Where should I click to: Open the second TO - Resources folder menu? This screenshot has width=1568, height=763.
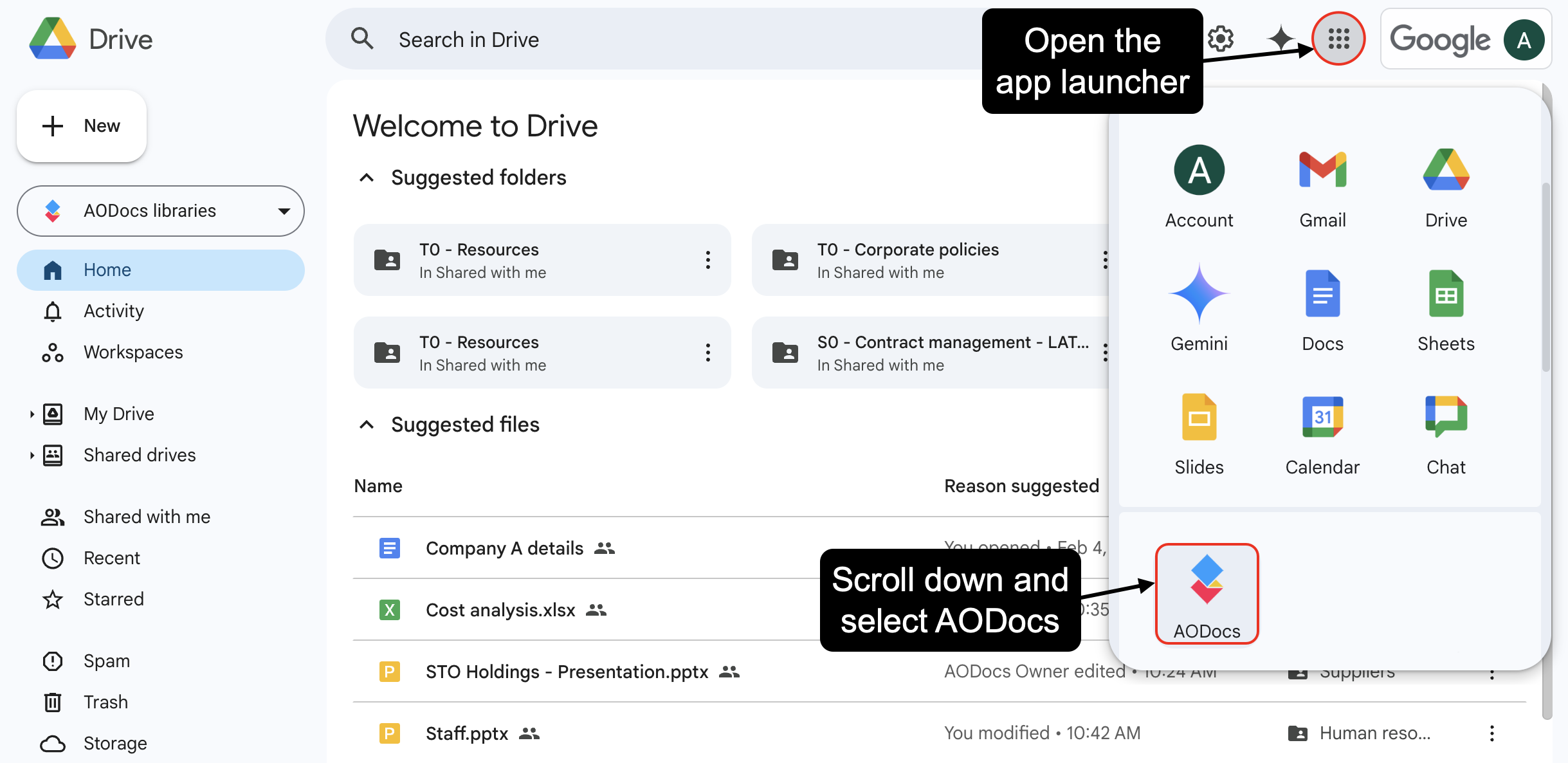707,353
